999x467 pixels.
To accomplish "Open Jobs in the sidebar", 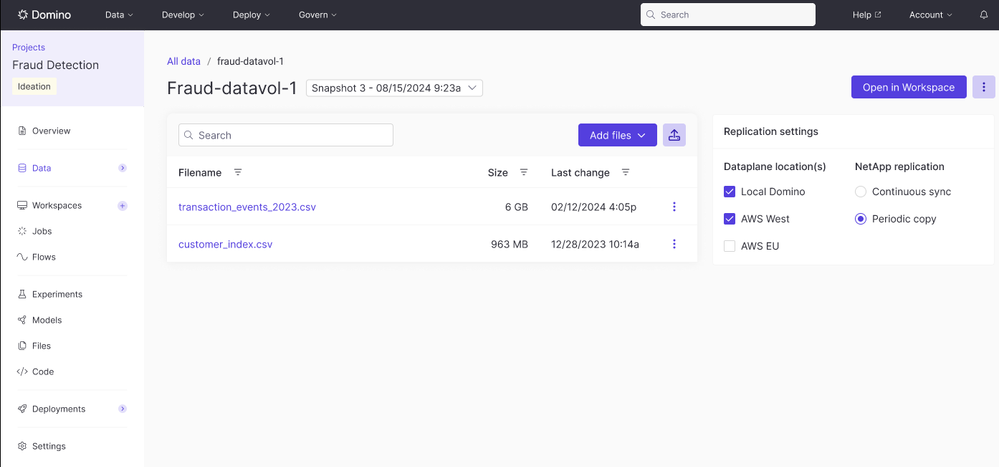I will [42, 231].
